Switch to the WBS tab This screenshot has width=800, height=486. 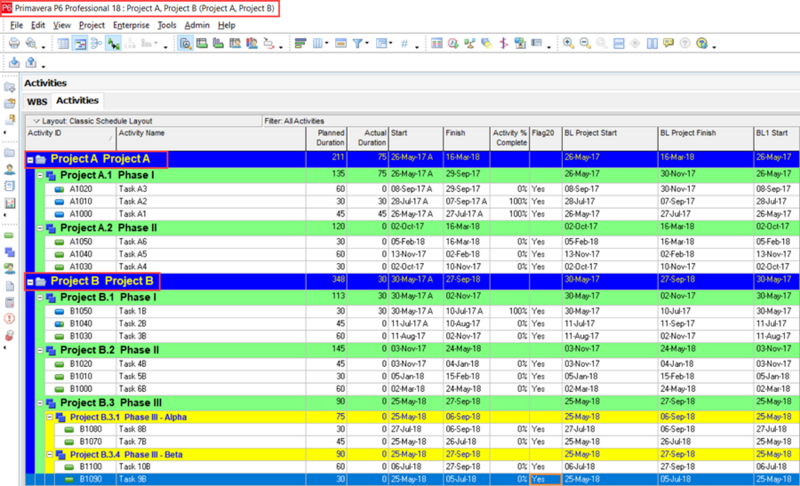coord(37,101)
